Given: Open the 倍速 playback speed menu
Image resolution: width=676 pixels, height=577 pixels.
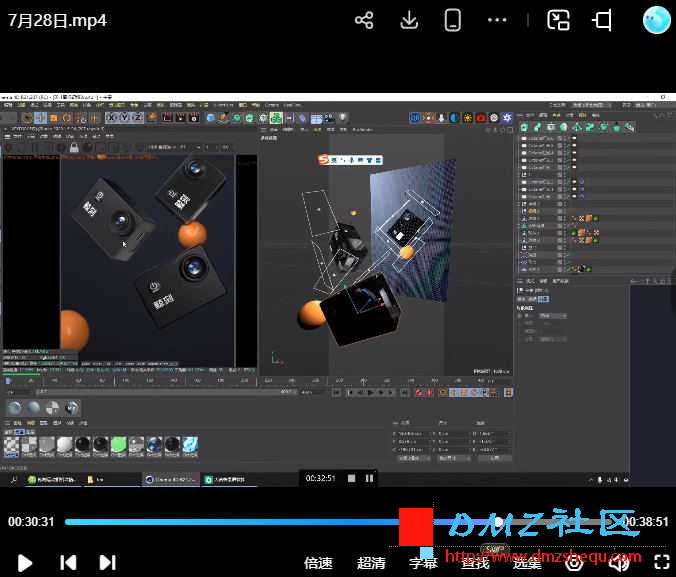Looking at the screenshot, I should point(318,562).
